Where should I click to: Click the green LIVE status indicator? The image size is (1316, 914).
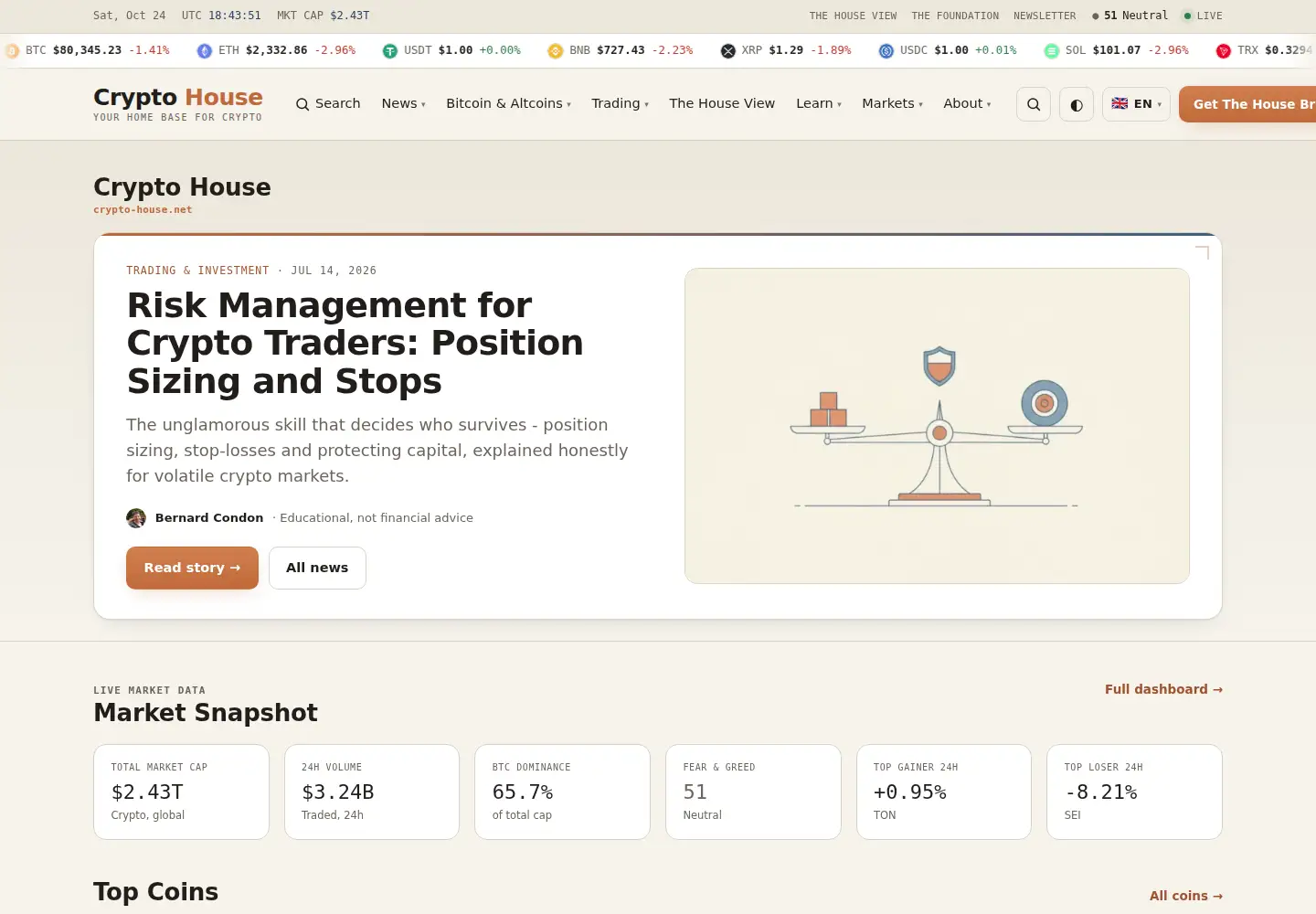coord(1203,16)
